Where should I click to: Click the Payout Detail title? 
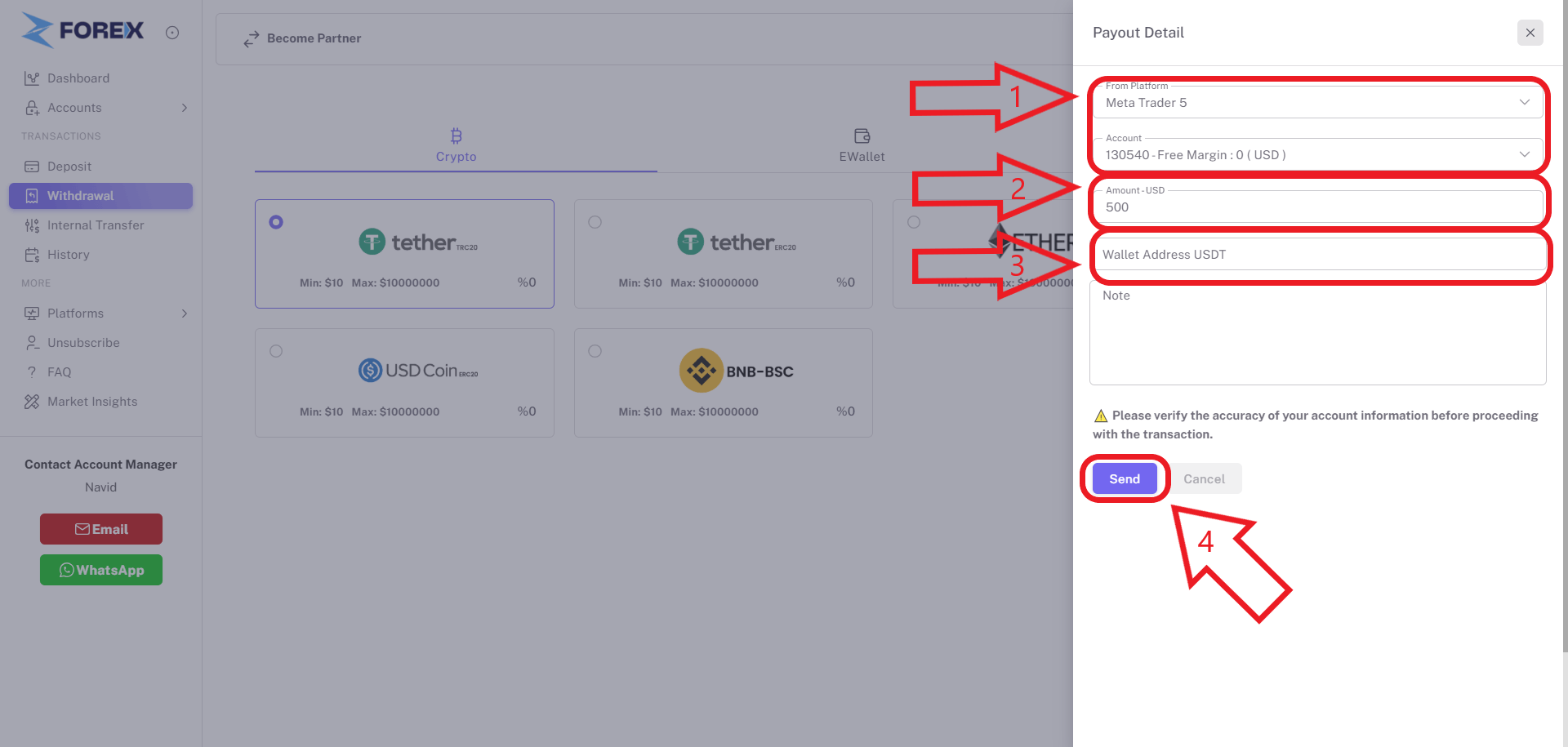(1138, 33)
